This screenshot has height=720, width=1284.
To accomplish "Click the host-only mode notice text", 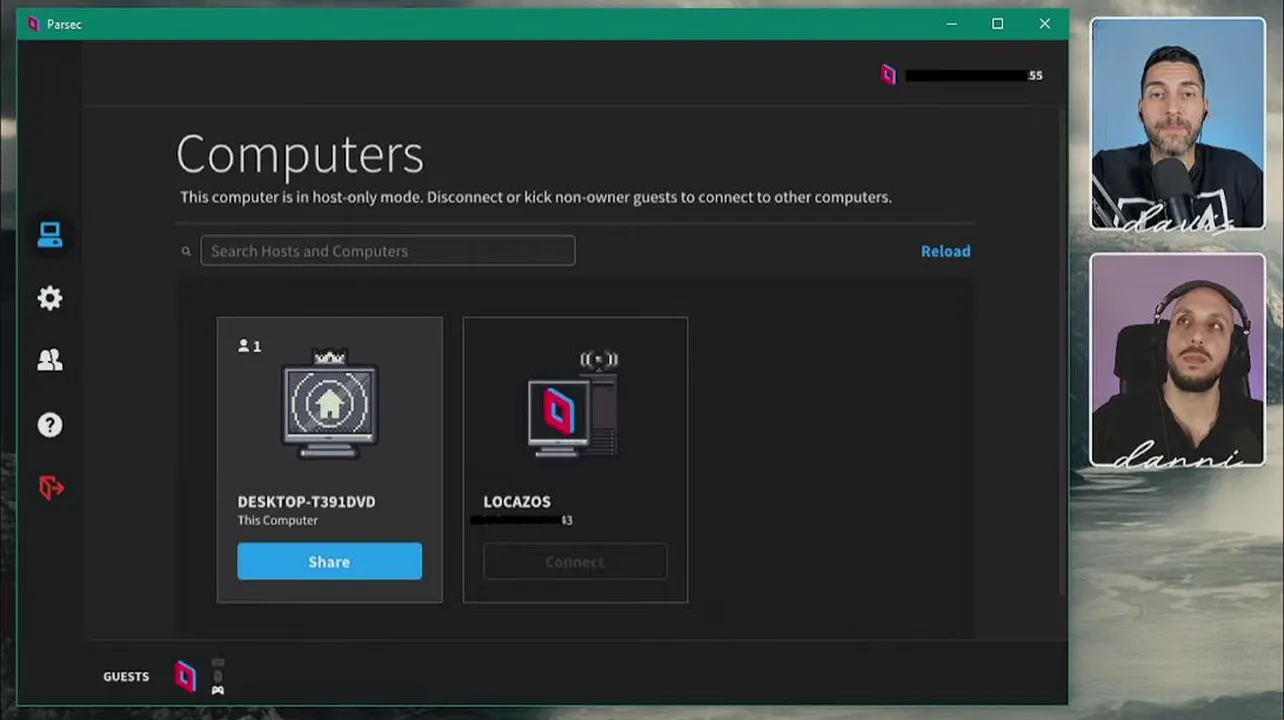I will [x=536, y=197].
